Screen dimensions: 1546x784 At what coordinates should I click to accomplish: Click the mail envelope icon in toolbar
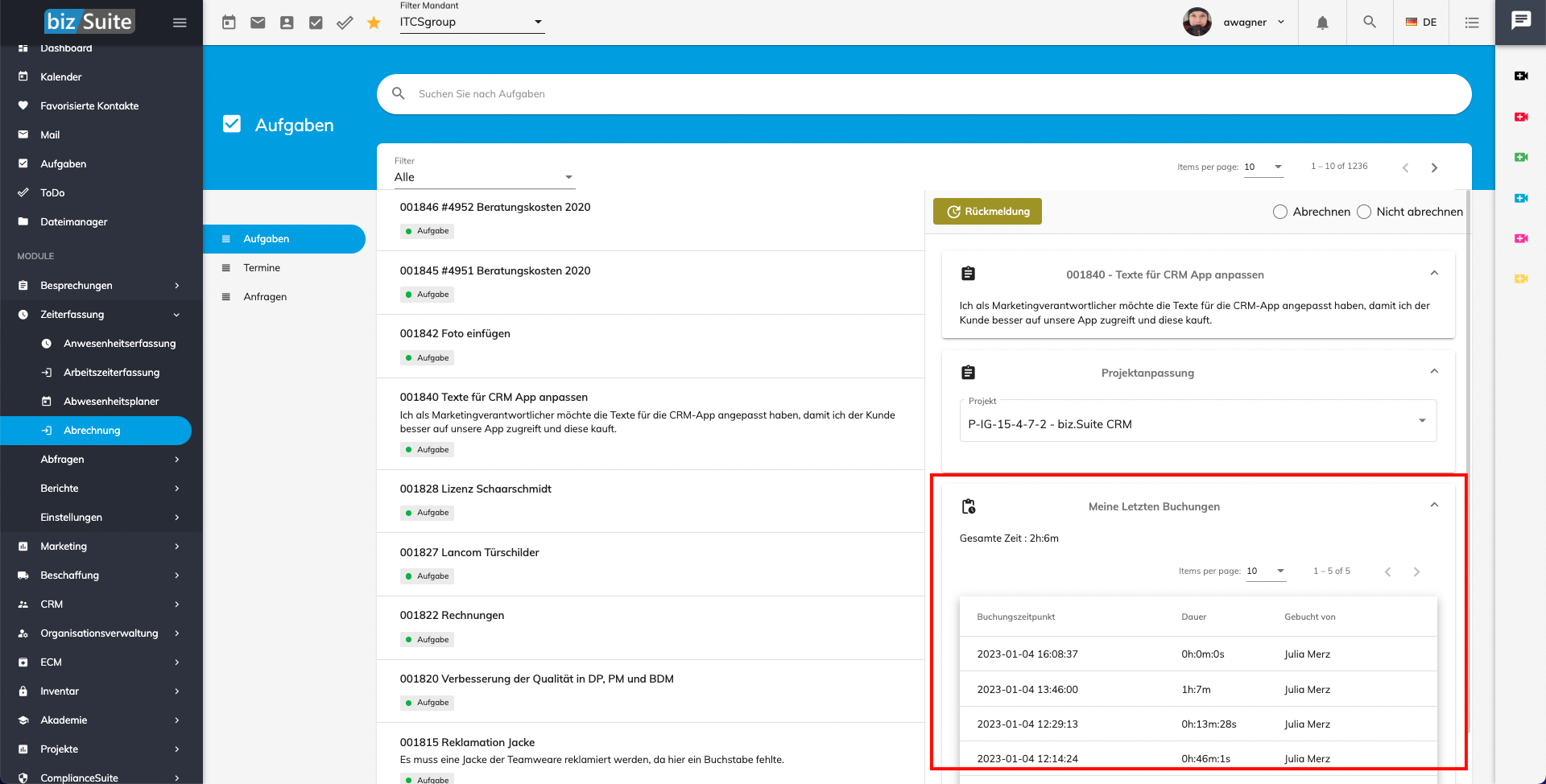258,23
